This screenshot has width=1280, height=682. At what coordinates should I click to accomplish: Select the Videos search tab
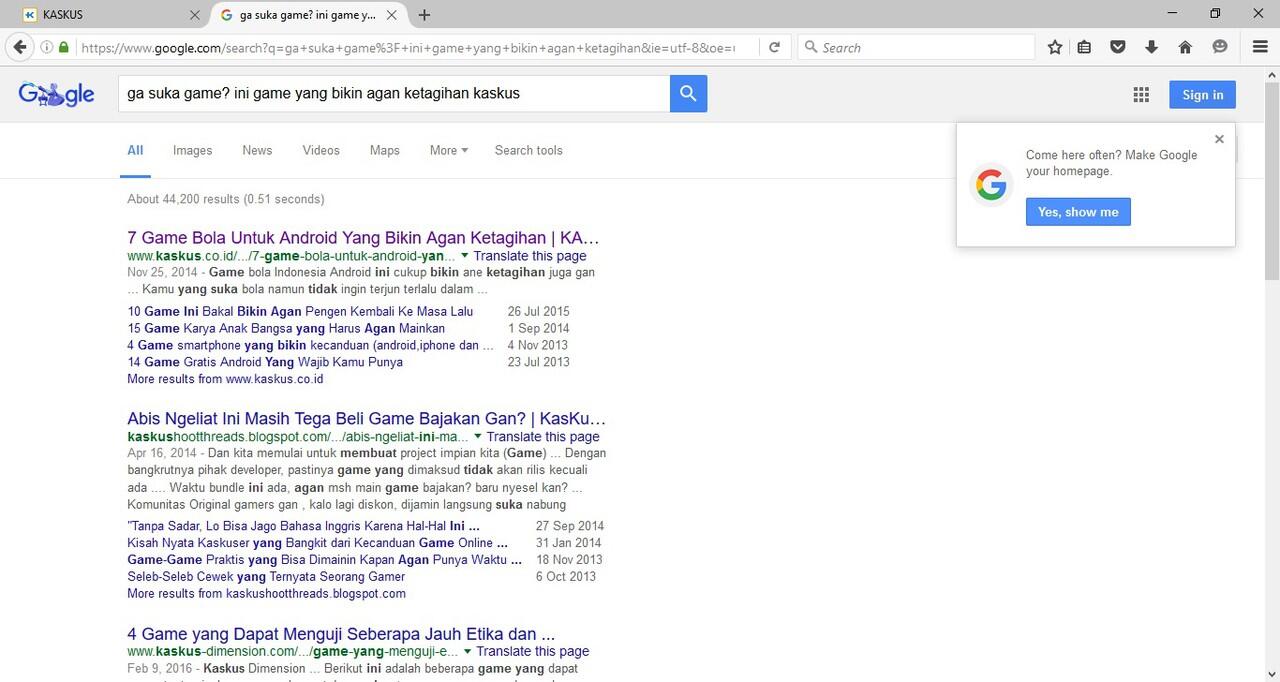pyautogui.click(x=321, y=150)
